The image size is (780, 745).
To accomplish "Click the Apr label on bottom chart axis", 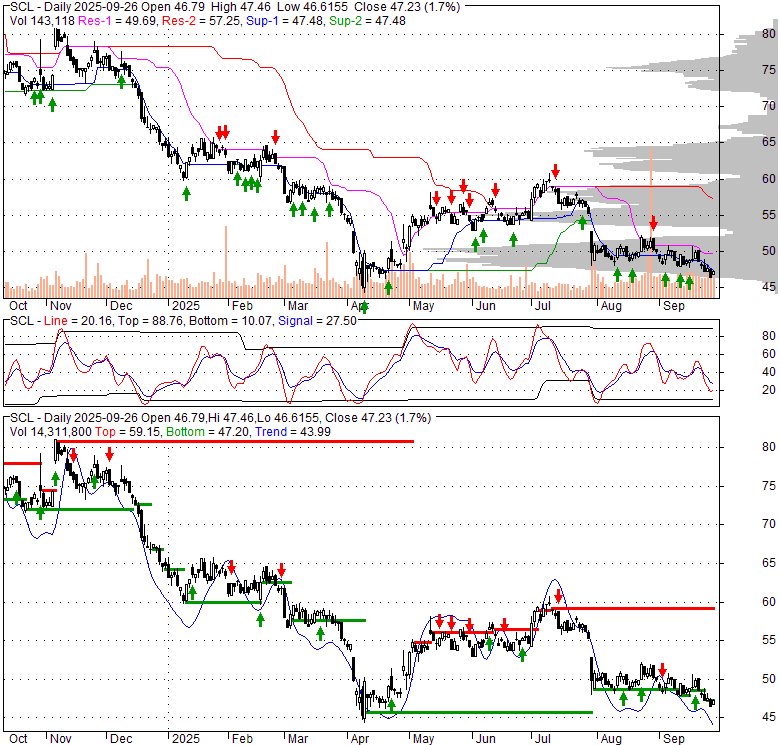I will (360, 739).
